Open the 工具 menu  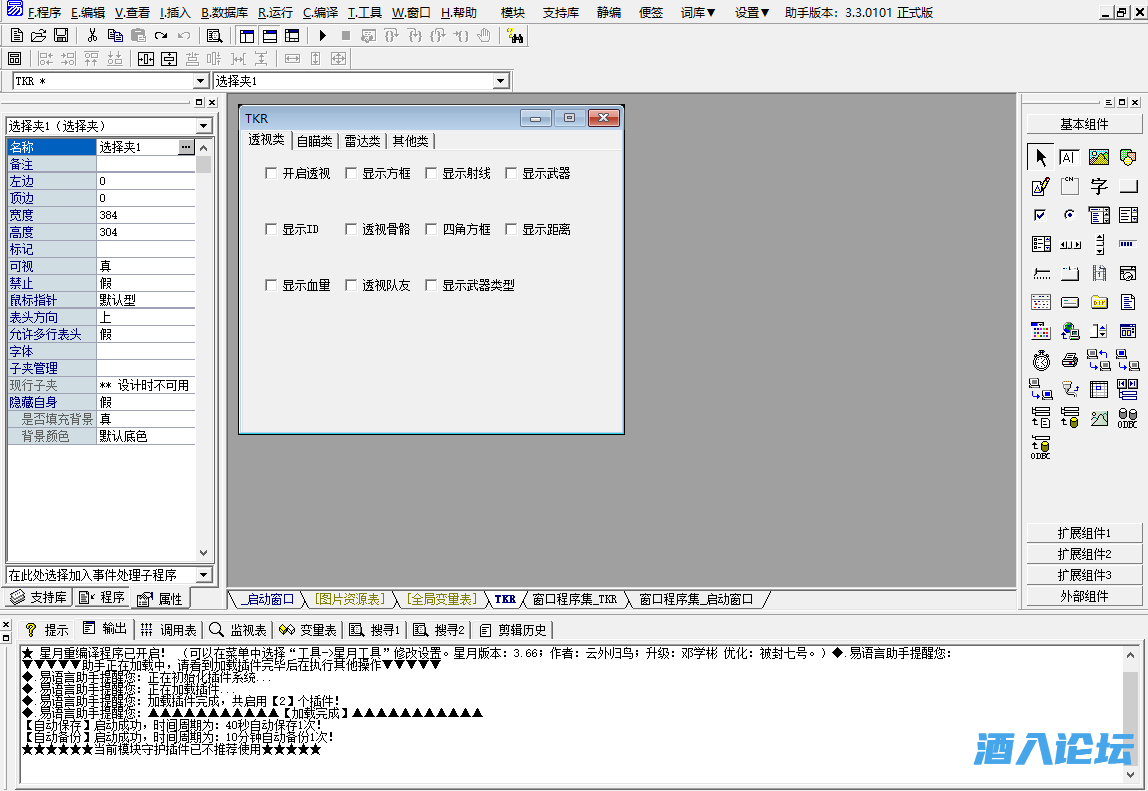click(x=364, y=13)
